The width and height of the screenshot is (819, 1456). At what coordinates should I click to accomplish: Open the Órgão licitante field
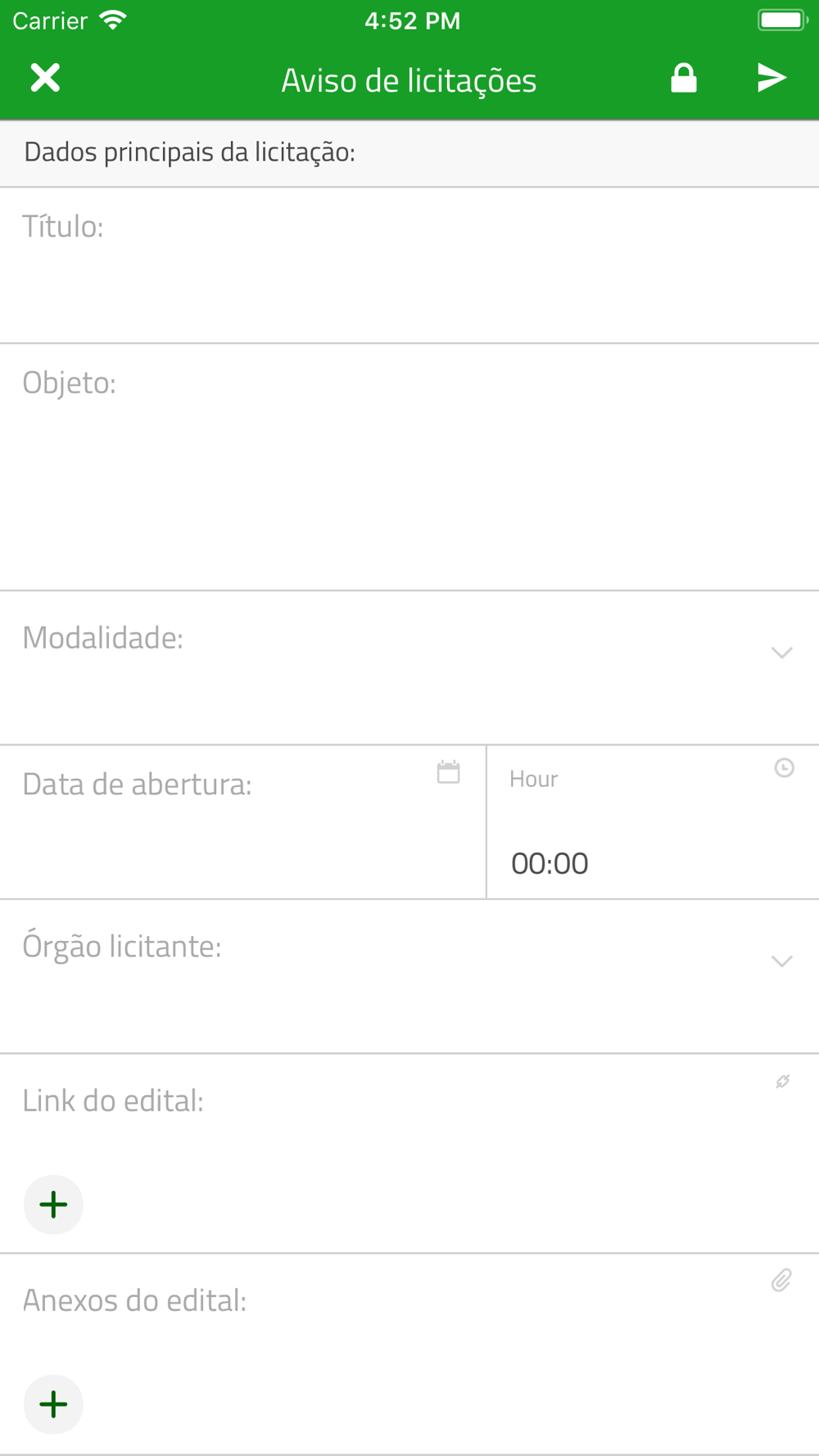[409, 976]
